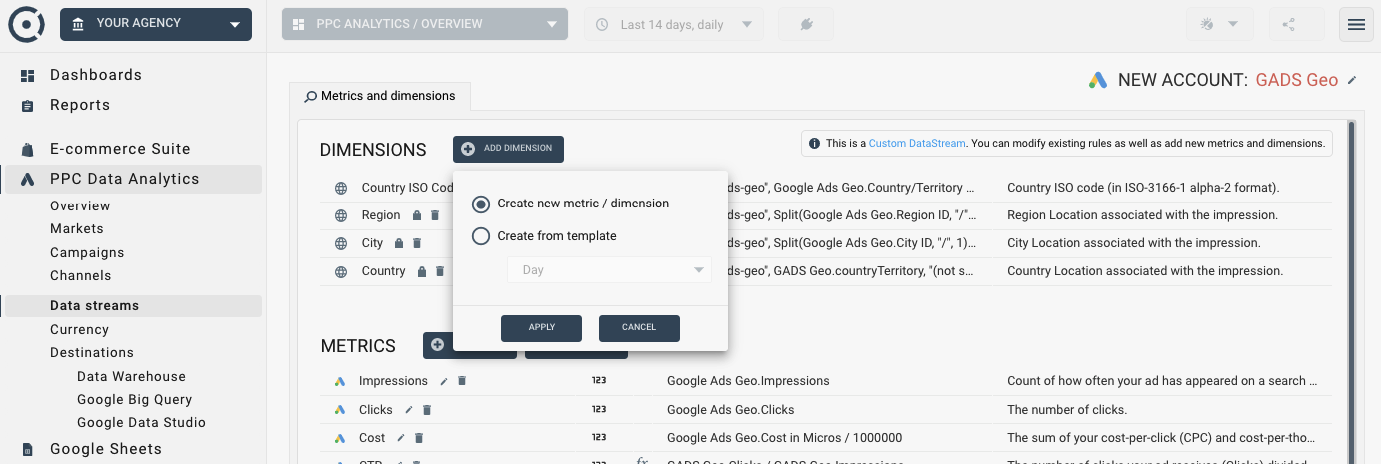Delete the Cost metric
Screen dimensions: 1381x464
419,438
